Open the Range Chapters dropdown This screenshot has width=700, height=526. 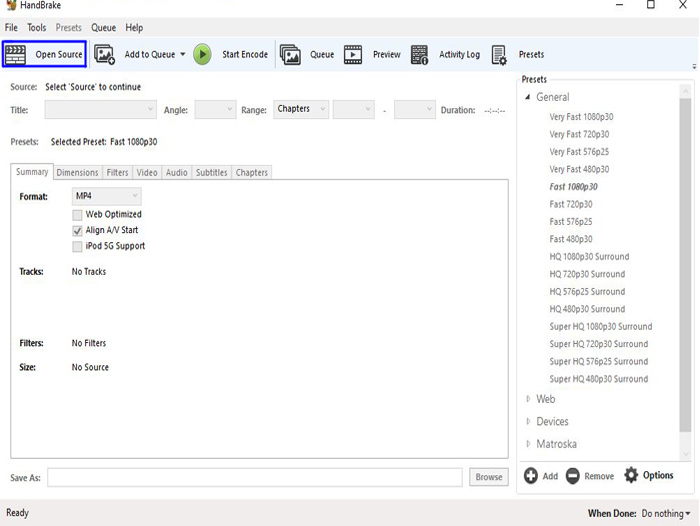click(301, 109)
